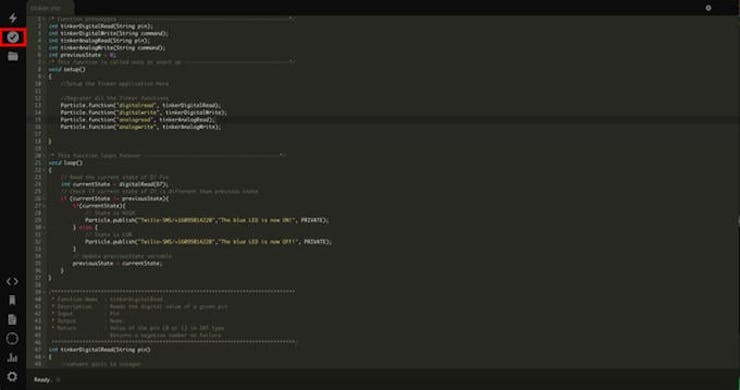Open the Code panel with angle brackets icon
The width and height of the screenshot is (740, 390).
[x=12, y=281]
